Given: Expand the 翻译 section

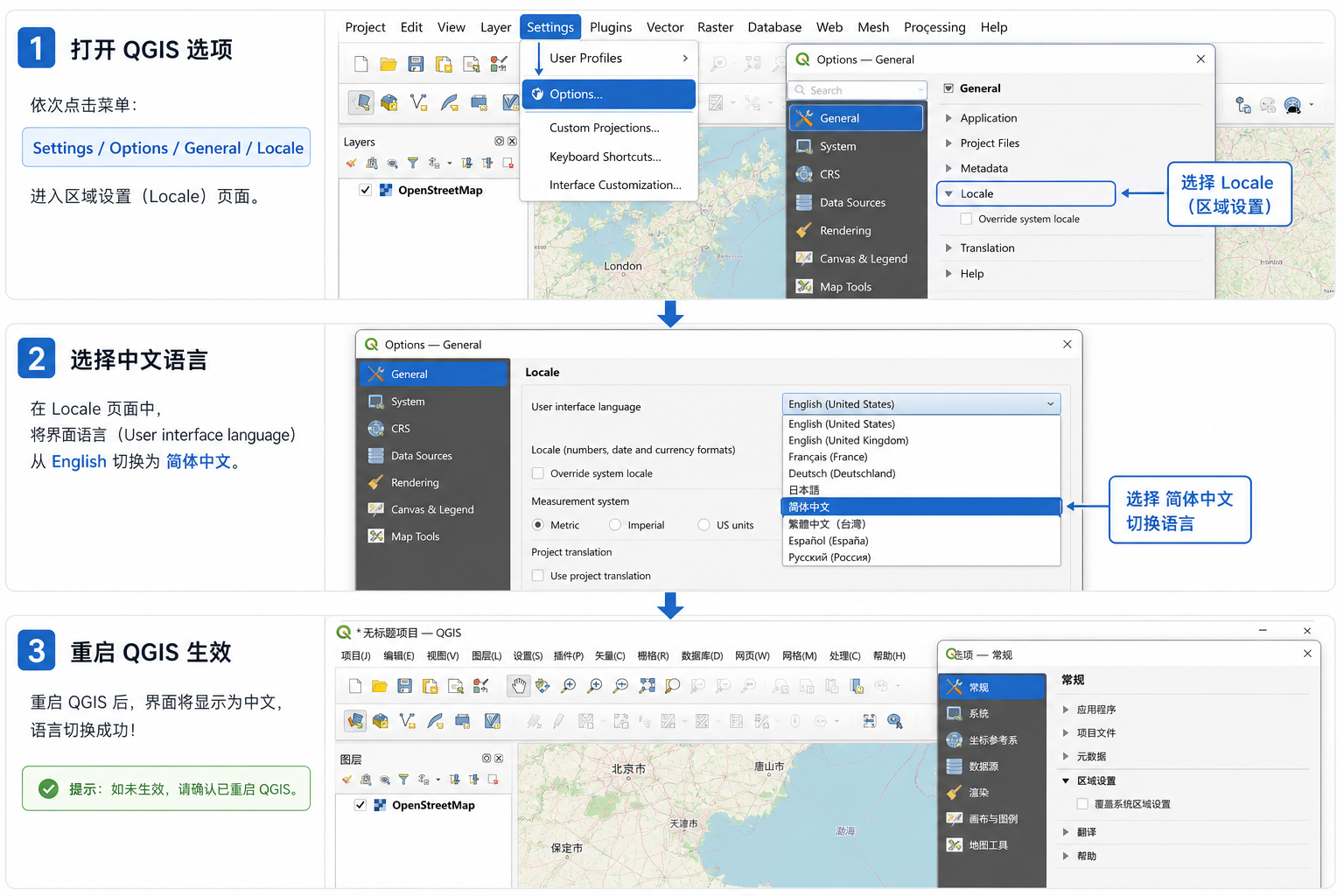Looking at the screenshot, I should (1066, 832).
